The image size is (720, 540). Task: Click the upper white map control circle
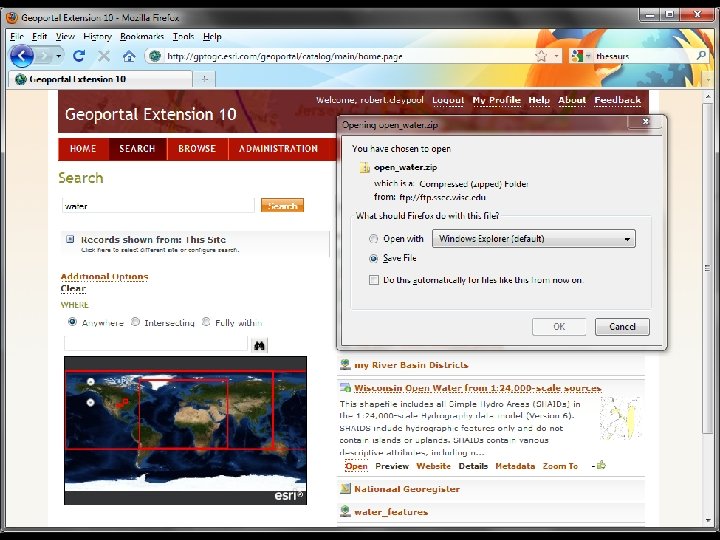(x=90, y=382)
